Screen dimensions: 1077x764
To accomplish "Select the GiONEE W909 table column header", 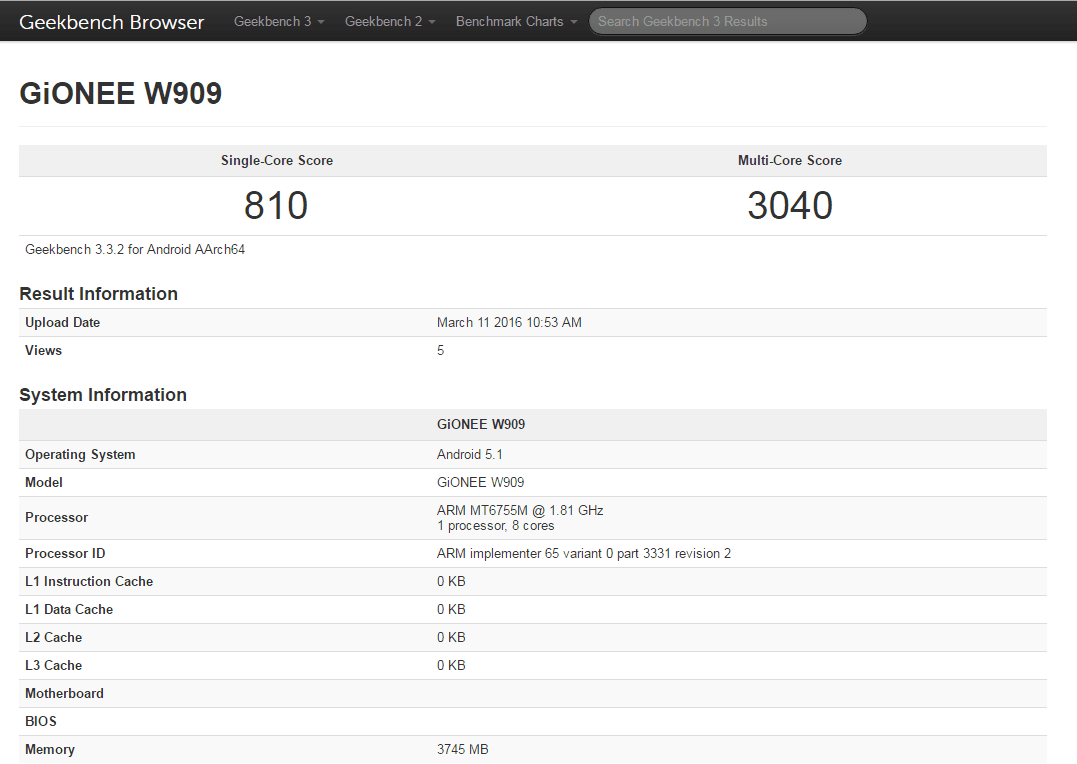I will click(x=481, y=425).
